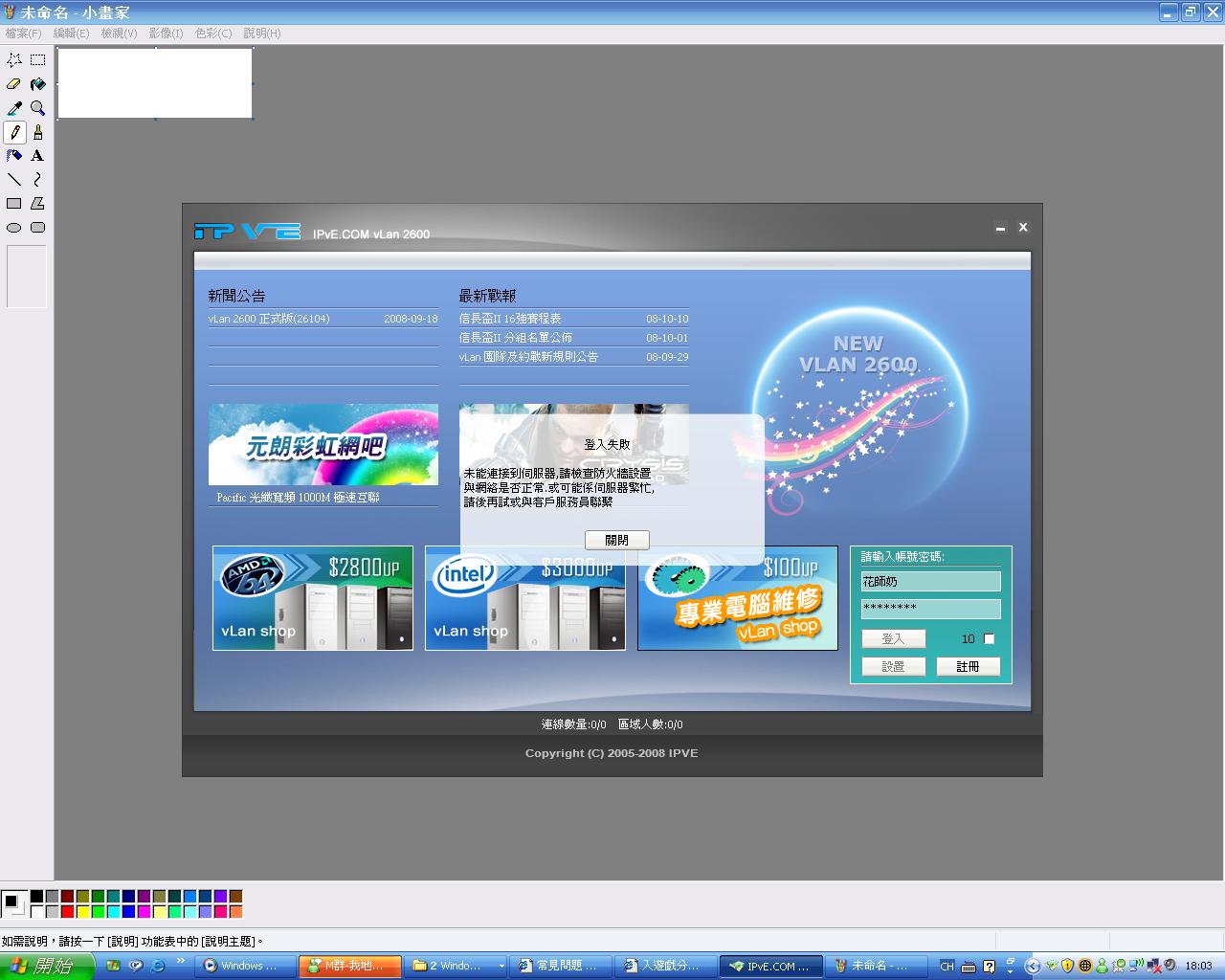Choose the Curve tool in Paint
1225x980 pixels.
coord(38,180)
